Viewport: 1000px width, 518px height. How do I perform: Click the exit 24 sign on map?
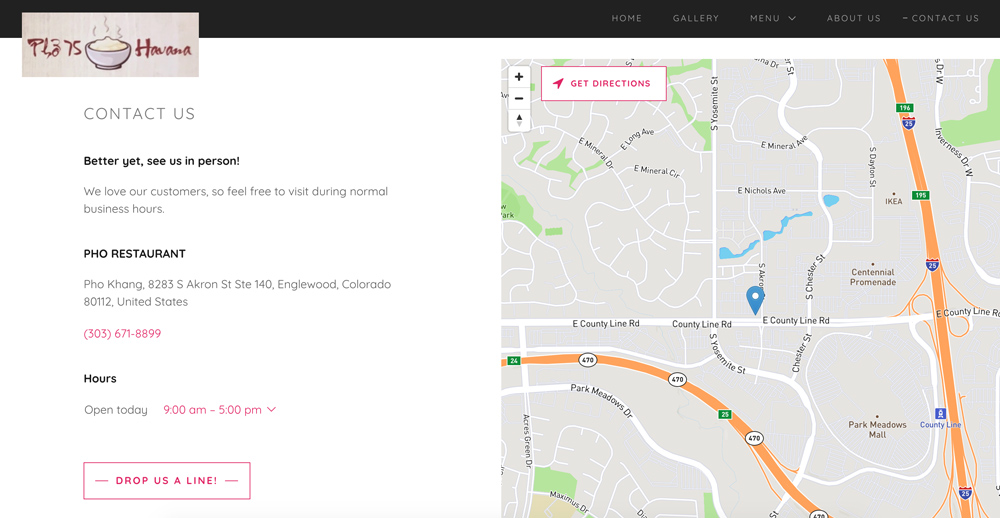coord(515,360)
